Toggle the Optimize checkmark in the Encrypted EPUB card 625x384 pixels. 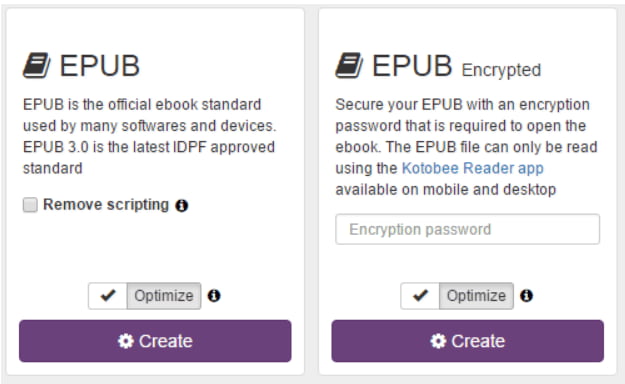point(420,296)
